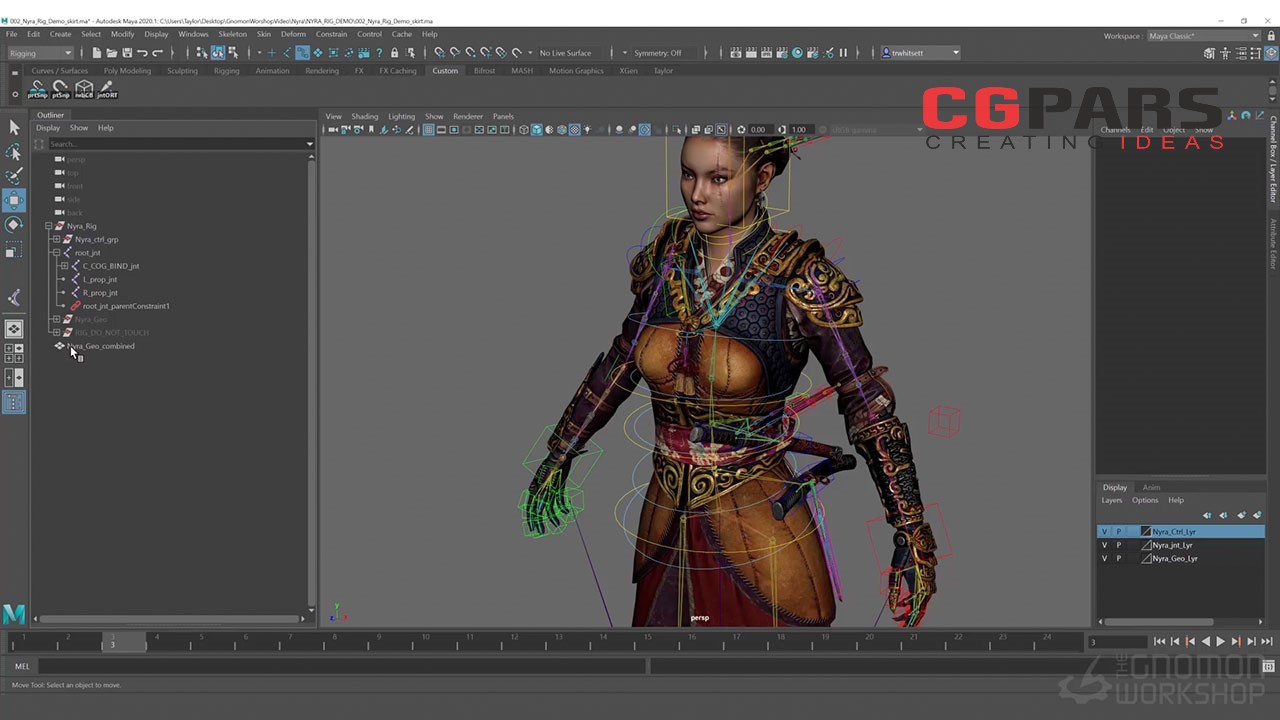The height and width of the screenshot is (720, 1280).
Task: Collapse the Nyra_Rig hierarchy
Action: (48, 226)
